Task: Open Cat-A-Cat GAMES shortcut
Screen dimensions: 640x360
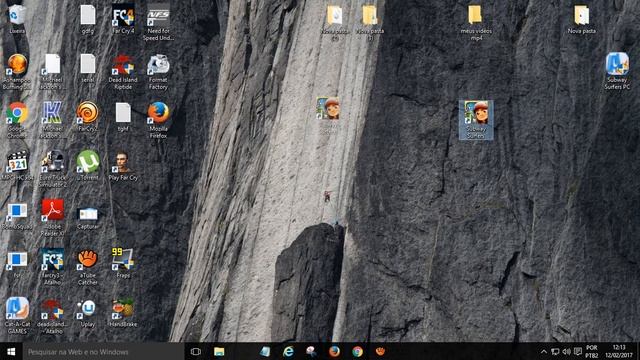Action: (17, 316)
